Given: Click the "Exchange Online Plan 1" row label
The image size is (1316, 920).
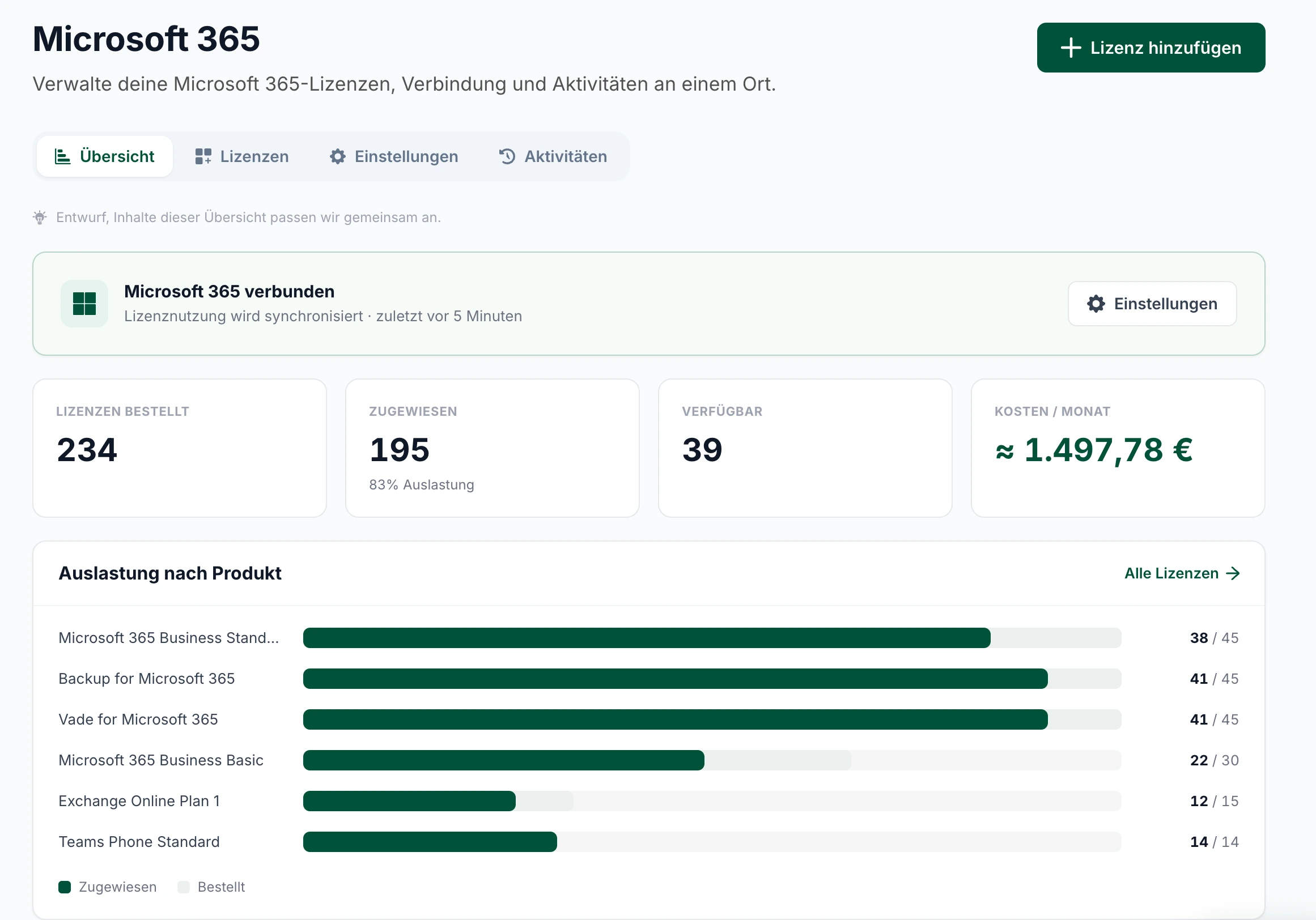Looking at the screenshot, I should coord(139,801).
